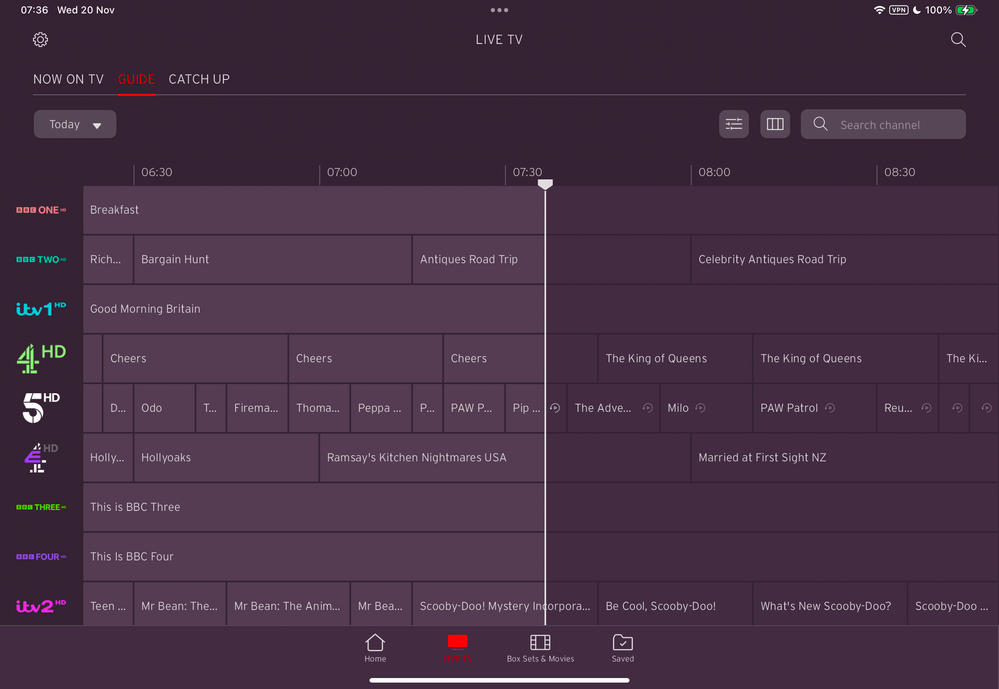
Task: Switch to the CATCH UP tab
Action: coord(199,79)
